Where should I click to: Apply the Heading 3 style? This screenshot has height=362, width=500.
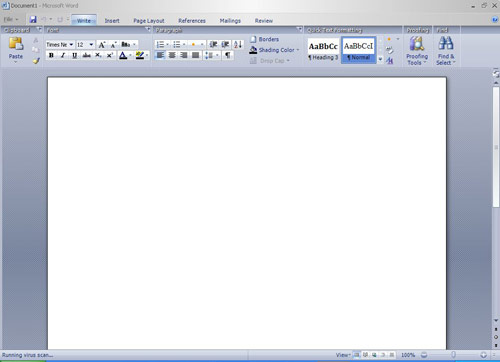[x=323, y=50]
